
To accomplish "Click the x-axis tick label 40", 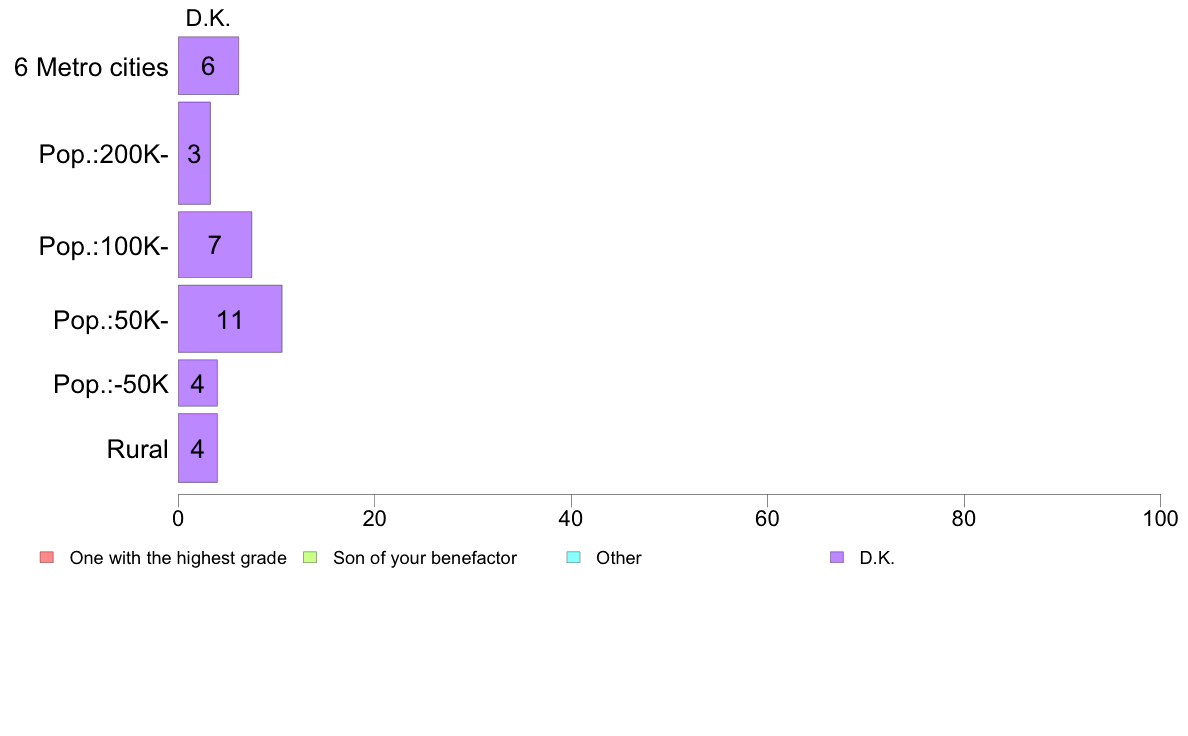I will [x=571, y=518].
